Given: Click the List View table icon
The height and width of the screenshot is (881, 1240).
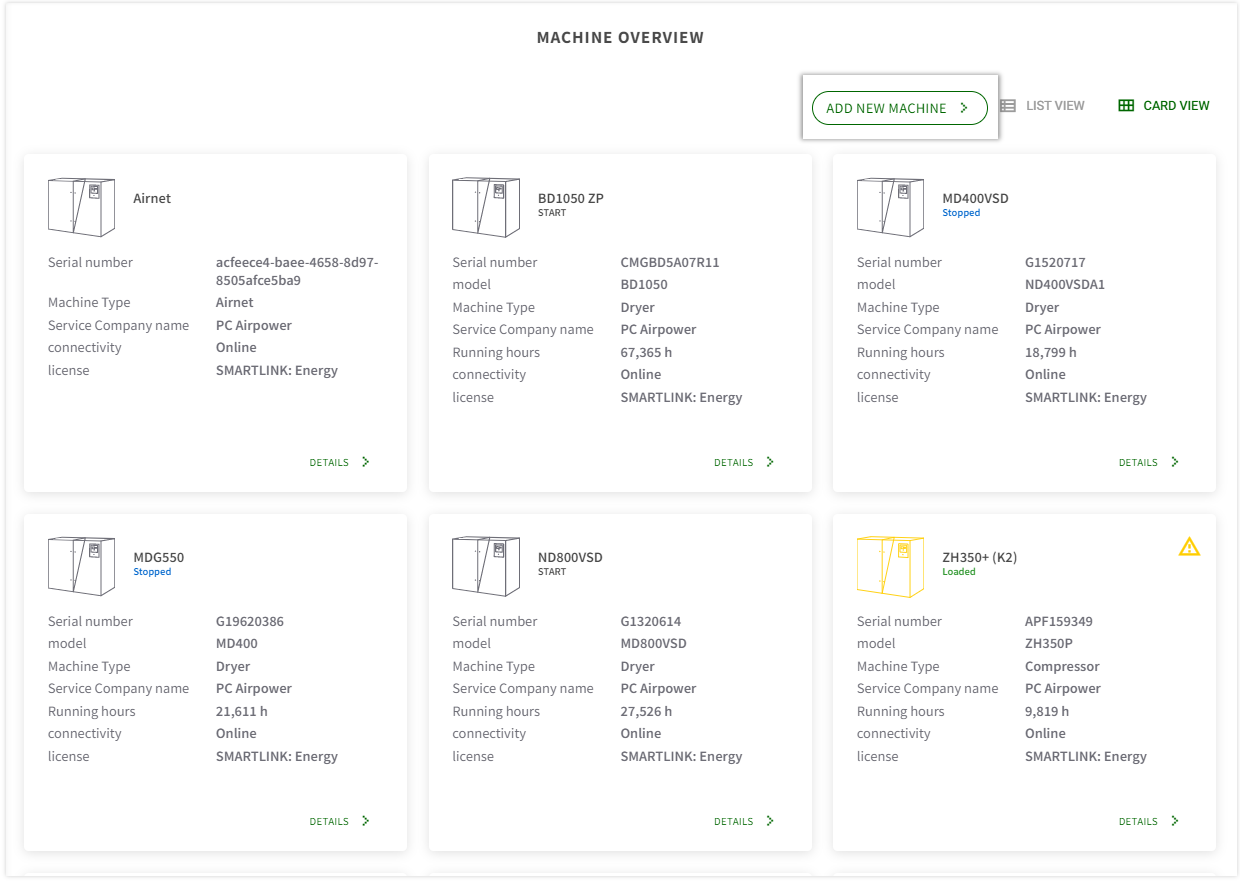Looking at the screenshot, I should click(1008, 105).
